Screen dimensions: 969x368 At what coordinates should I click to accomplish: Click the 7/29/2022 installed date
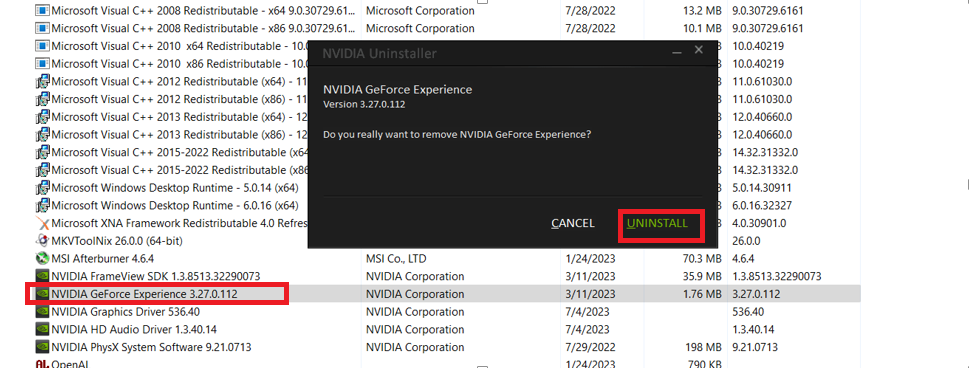[x=590, y=347]
